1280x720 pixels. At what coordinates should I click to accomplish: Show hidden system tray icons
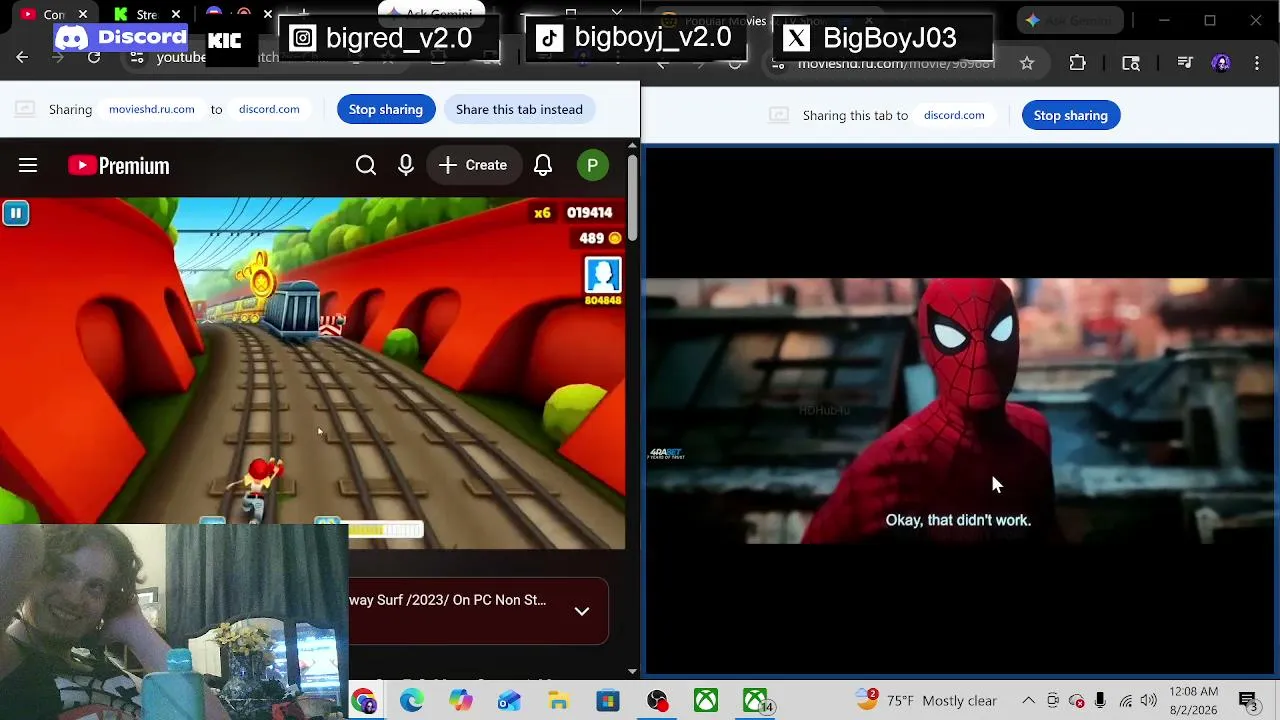pos(1028,701)
